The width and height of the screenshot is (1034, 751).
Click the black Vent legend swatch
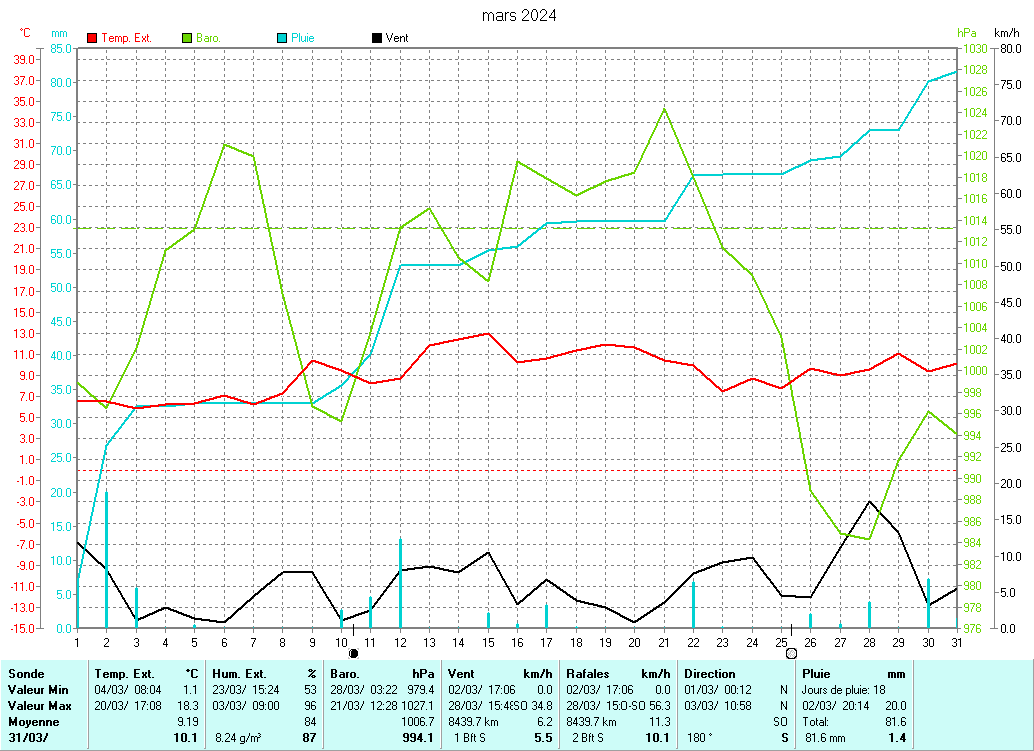coord(376,38)
